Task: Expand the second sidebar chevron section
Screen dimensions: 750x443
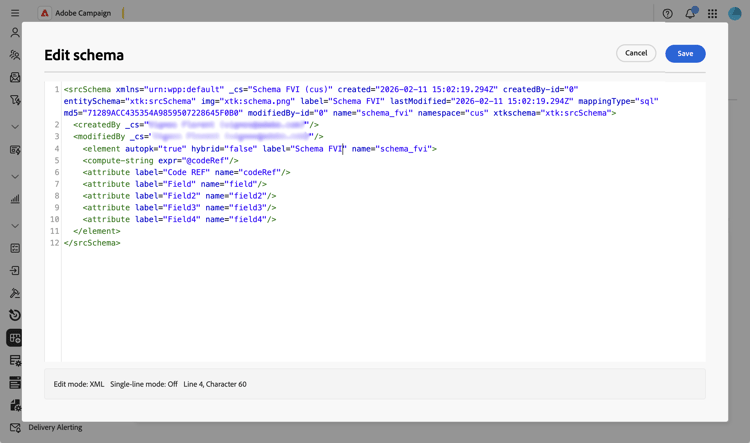Action: click(15, 177)
